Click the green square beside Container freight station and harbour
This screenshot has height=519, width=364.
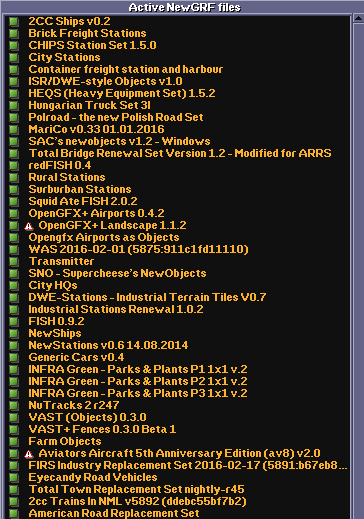[14, 70]
